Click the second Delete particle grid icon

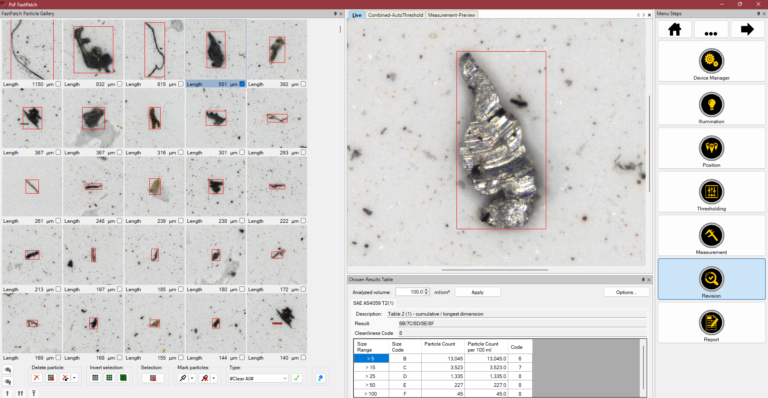click(x=50, y=378)
